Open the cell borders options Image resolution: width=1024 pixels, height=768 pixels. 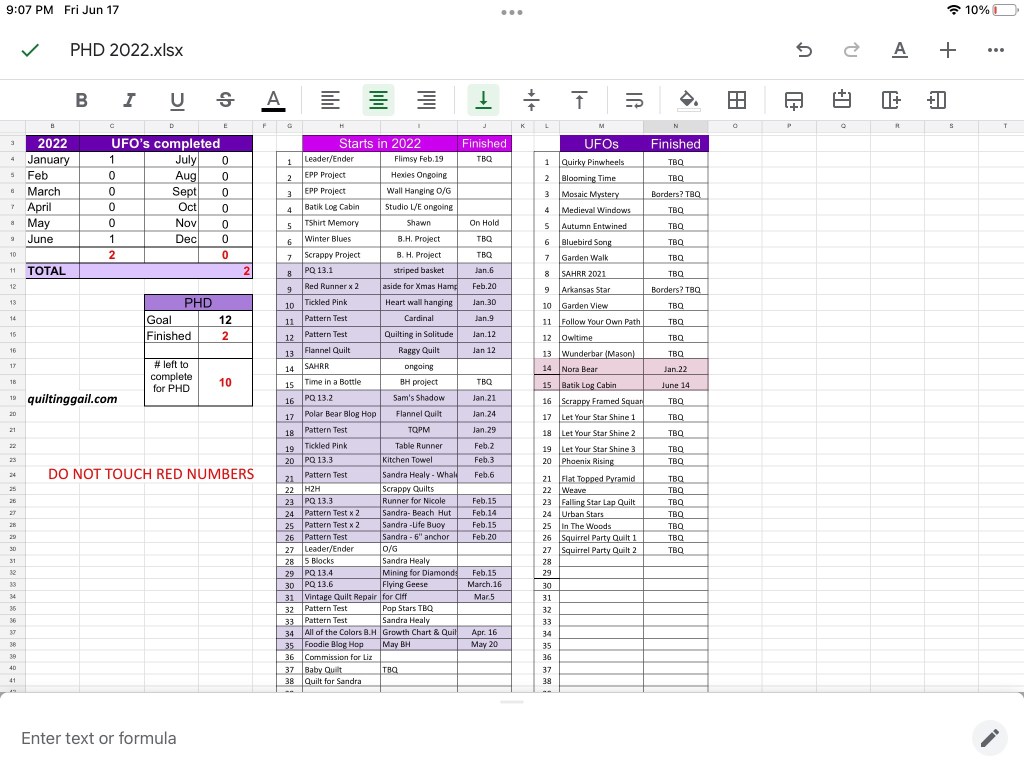pos(737,100)
